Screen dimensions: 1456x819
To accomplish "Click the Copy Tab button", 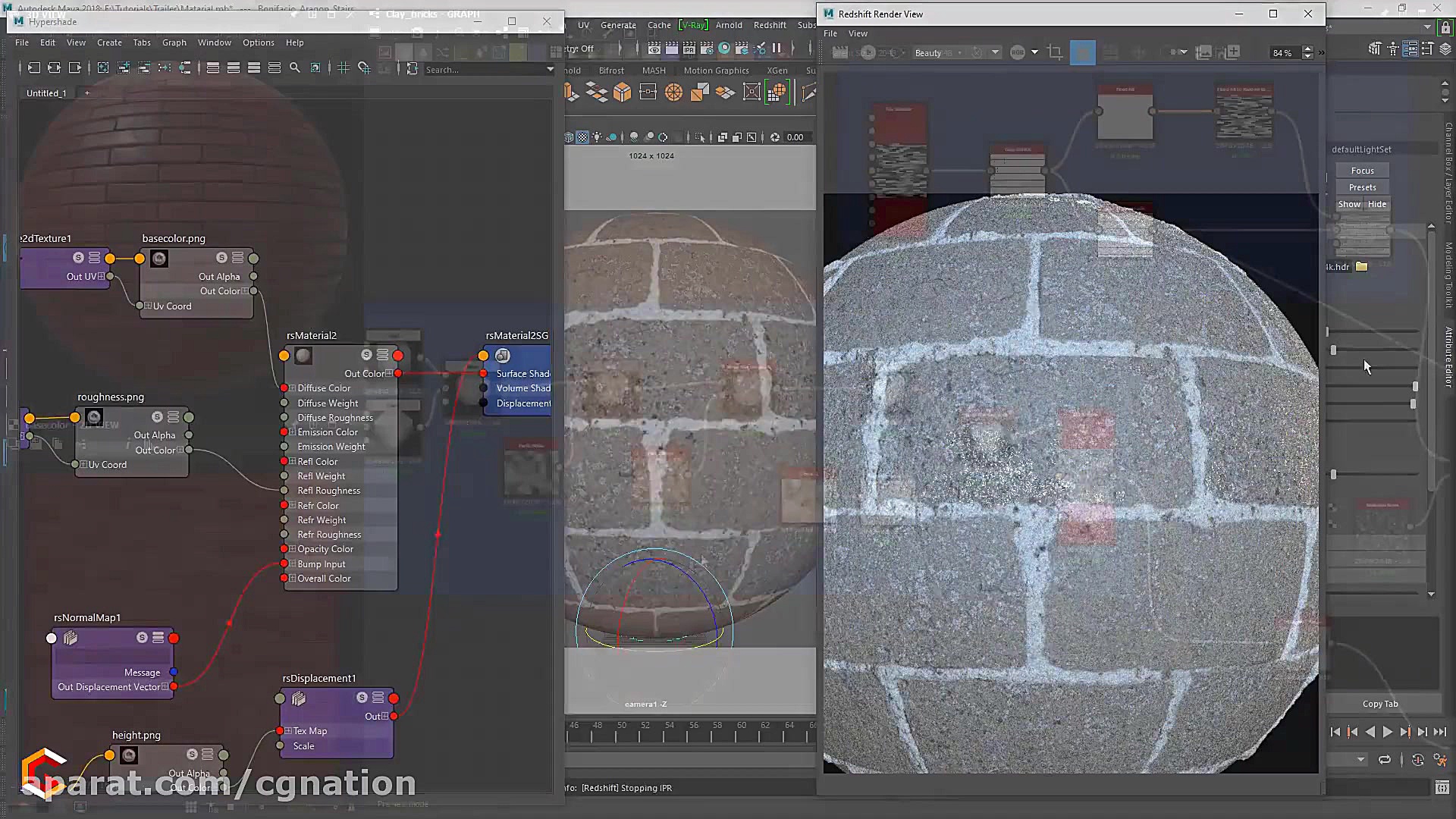I will click(x=1379, y=704).
